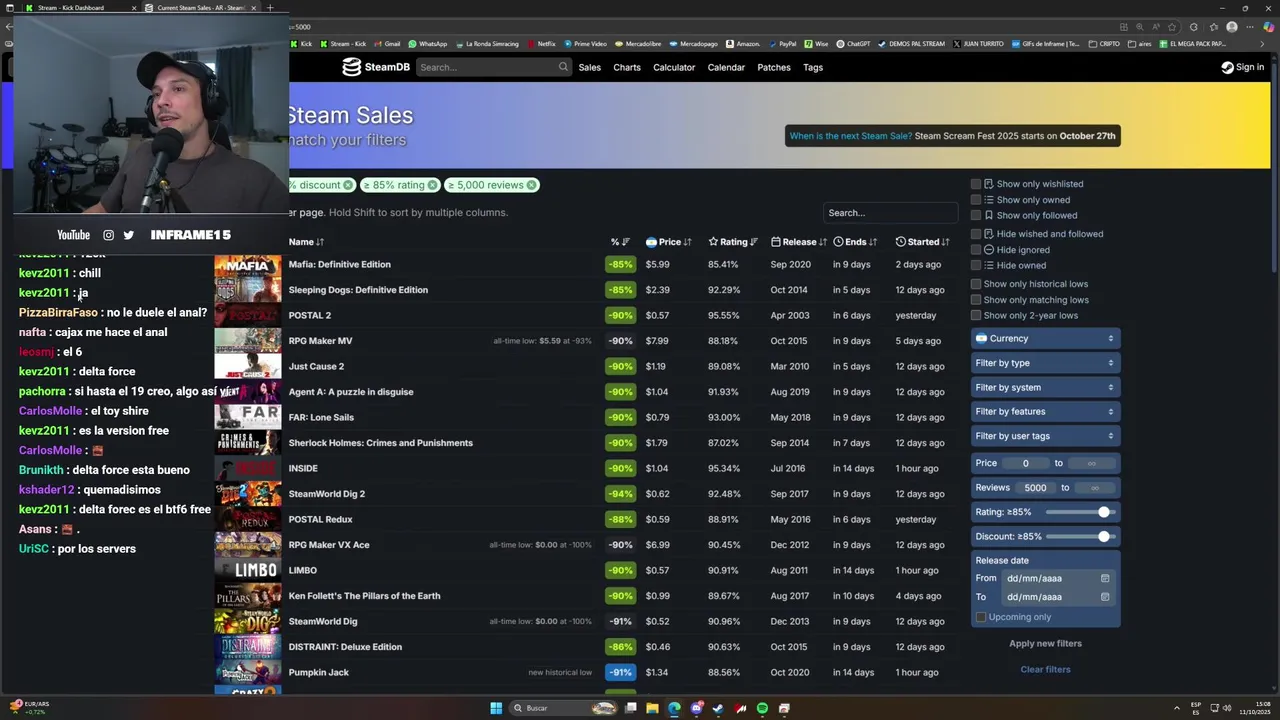Enable Show only owned checkbox
Image resolution: width=1280 pixels, height=720 pixels.
point(976,200)
